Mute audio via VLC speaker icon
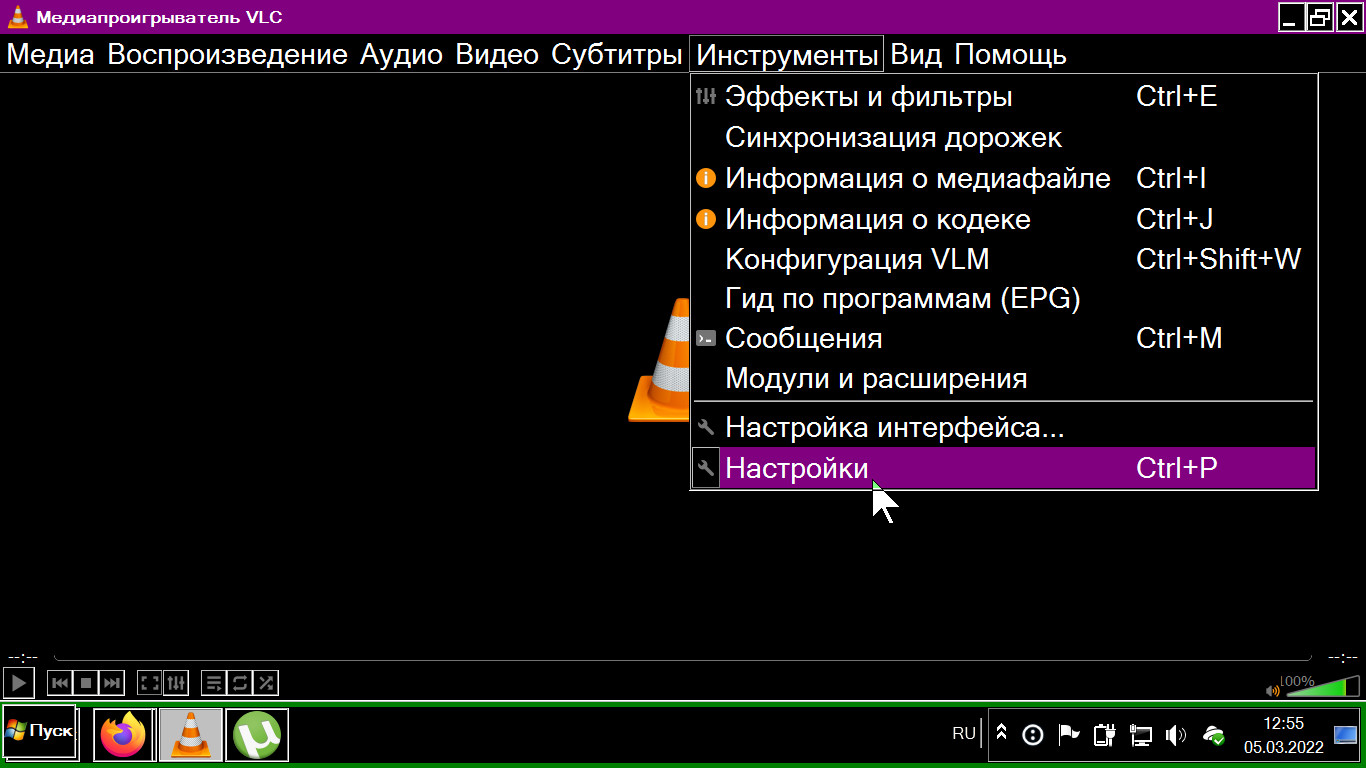The height and width of the screenshot is (768, 1366). [x=1273, y=690]
